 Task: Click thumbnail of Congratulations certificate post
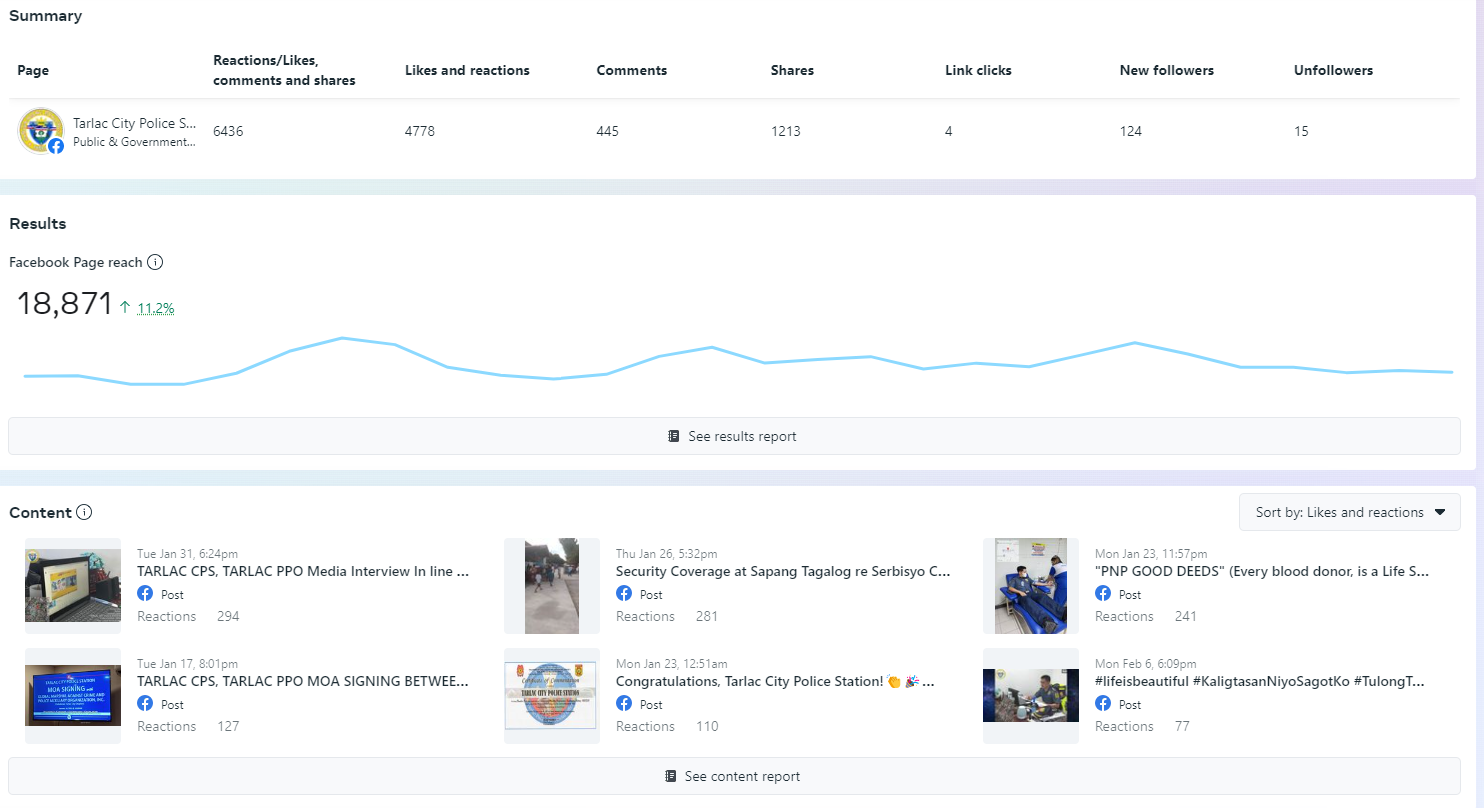point(552,696)
